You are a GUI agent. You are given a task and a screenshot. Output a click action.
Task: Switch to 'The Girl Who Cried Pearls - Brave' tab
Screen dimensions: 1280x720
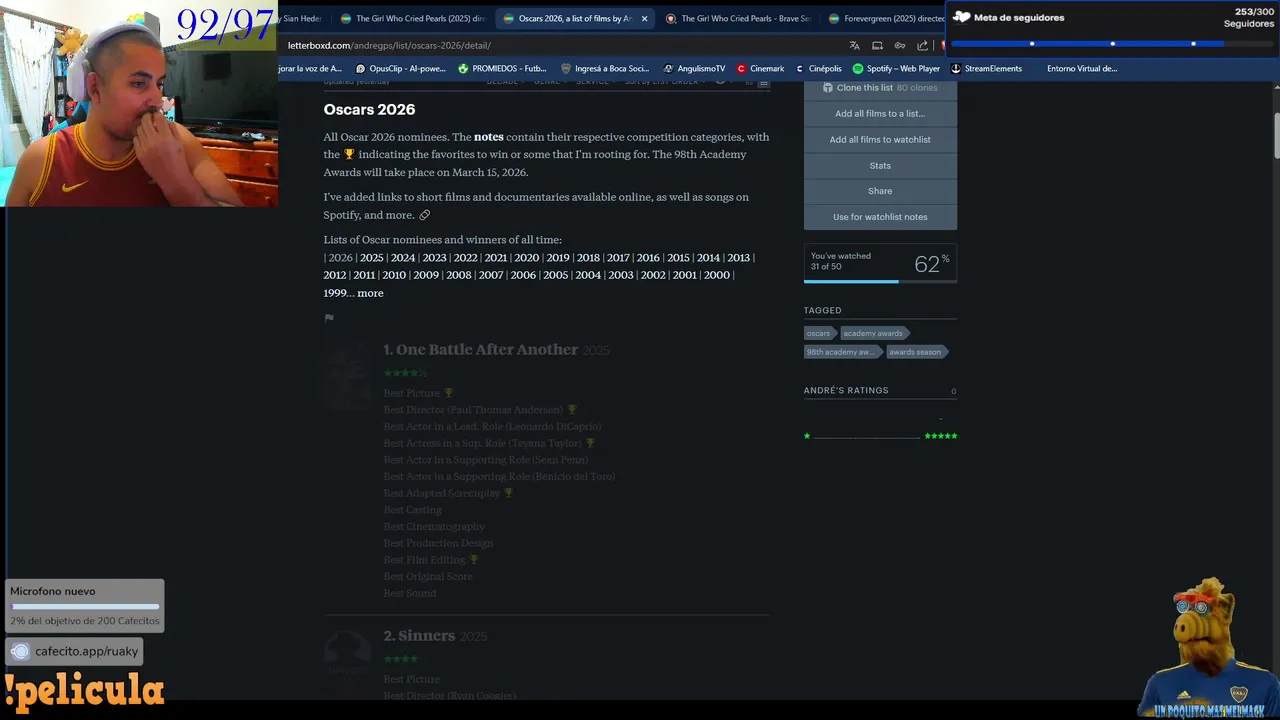pos(738,18)
